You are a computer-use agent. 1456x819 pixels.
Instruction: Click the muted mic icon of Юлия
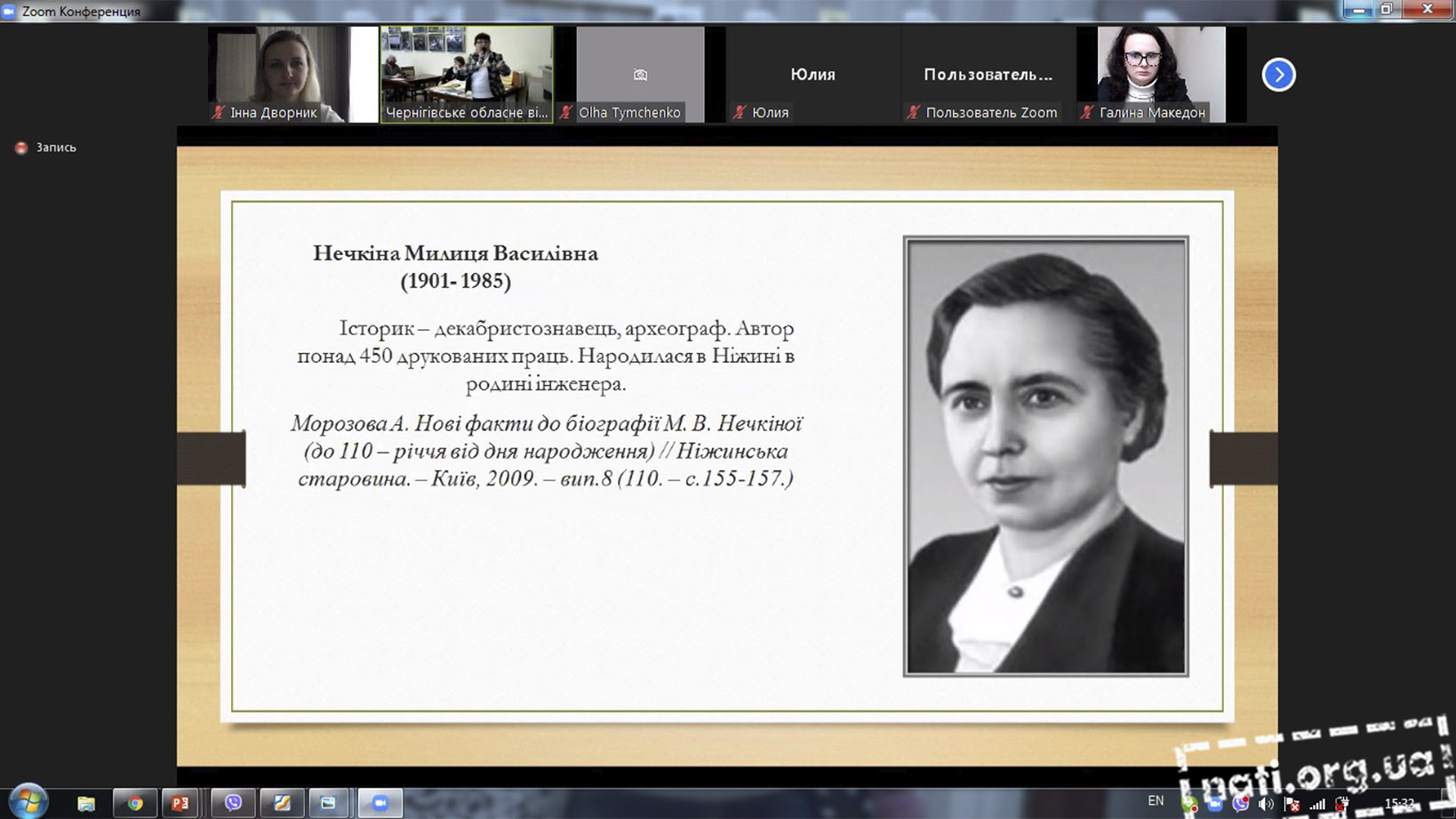740,112
